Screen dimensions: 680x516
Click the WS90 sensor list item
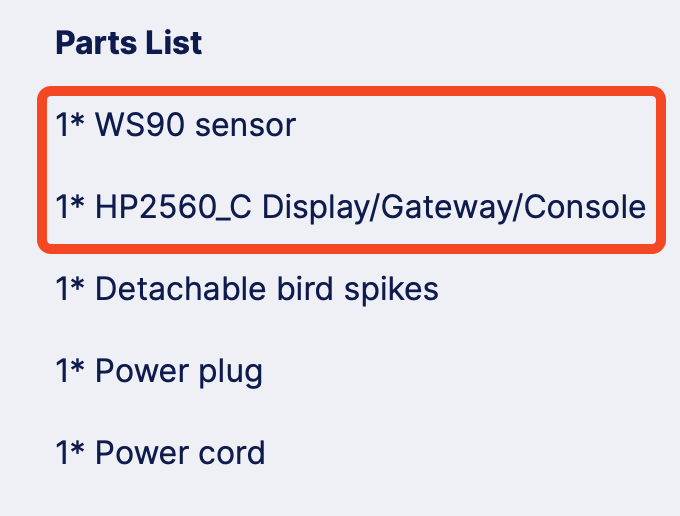pyautogui.click(x=176, y=126)
